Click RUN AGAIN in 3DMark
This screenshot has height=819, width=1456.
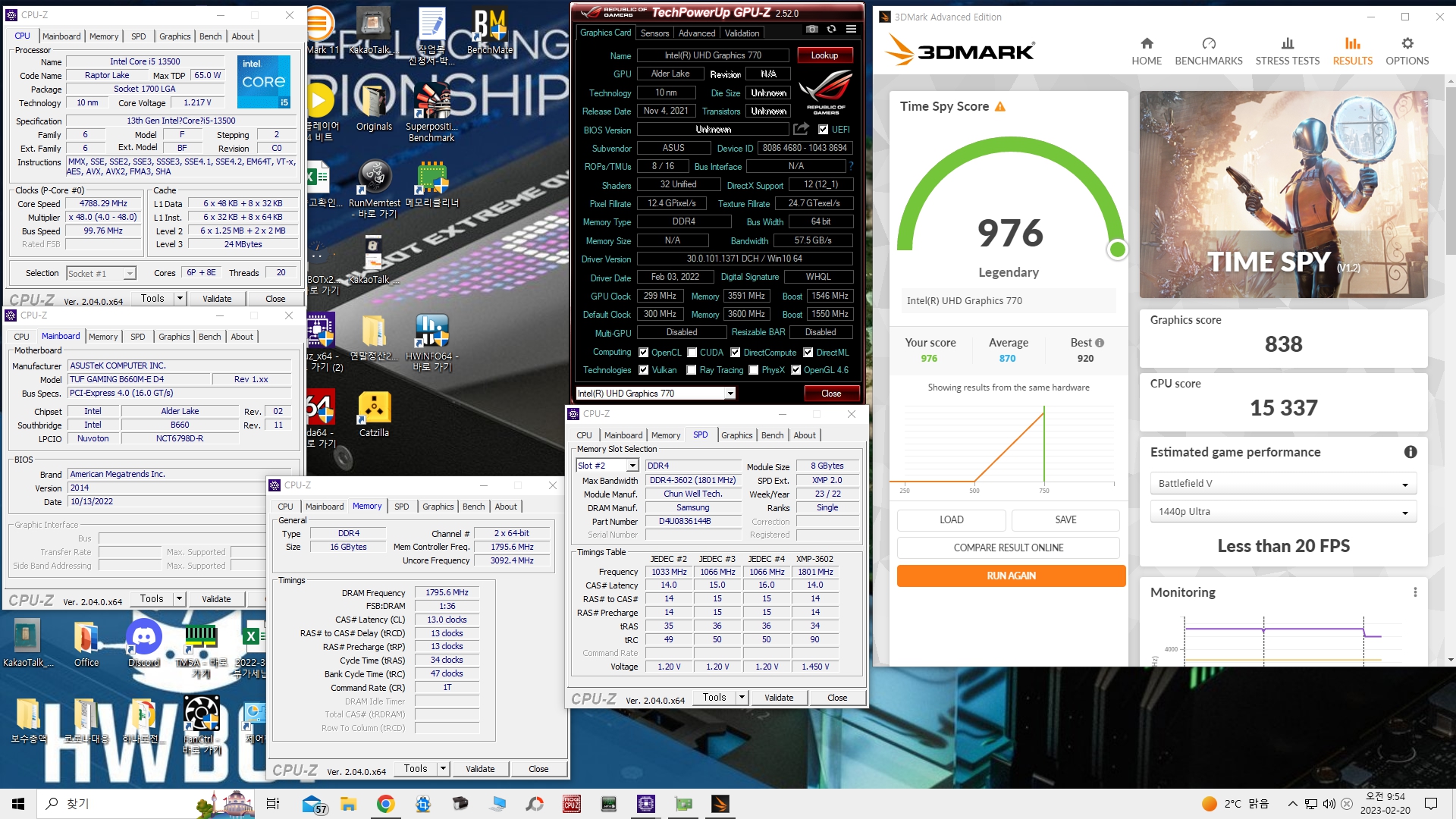click(1011, 576)
